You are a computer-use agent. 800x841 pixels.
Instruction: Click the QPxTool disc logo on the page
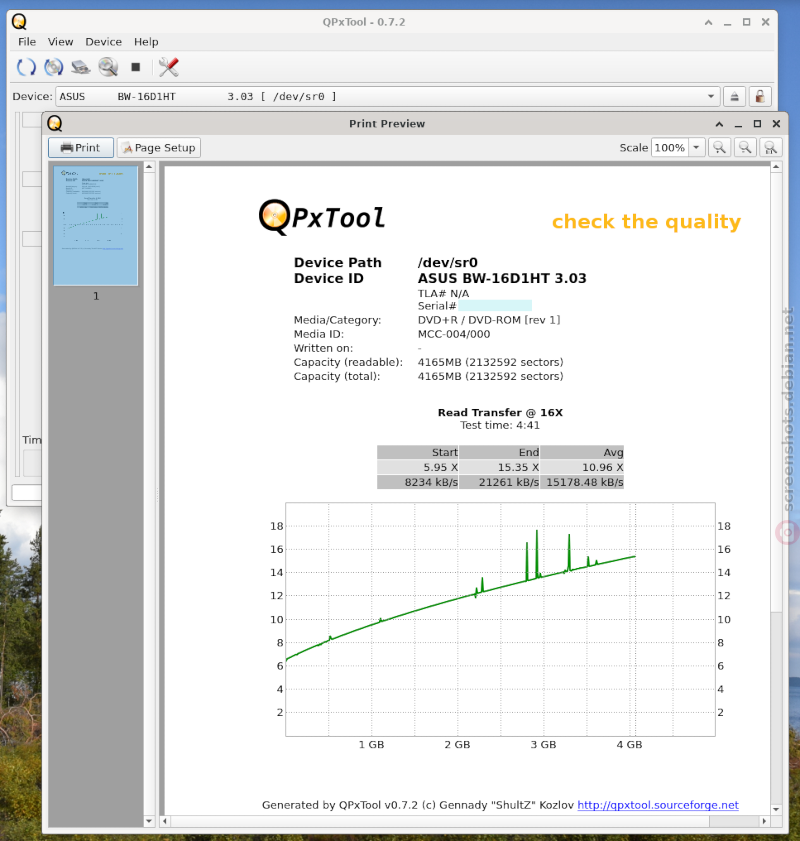(275, 217)
